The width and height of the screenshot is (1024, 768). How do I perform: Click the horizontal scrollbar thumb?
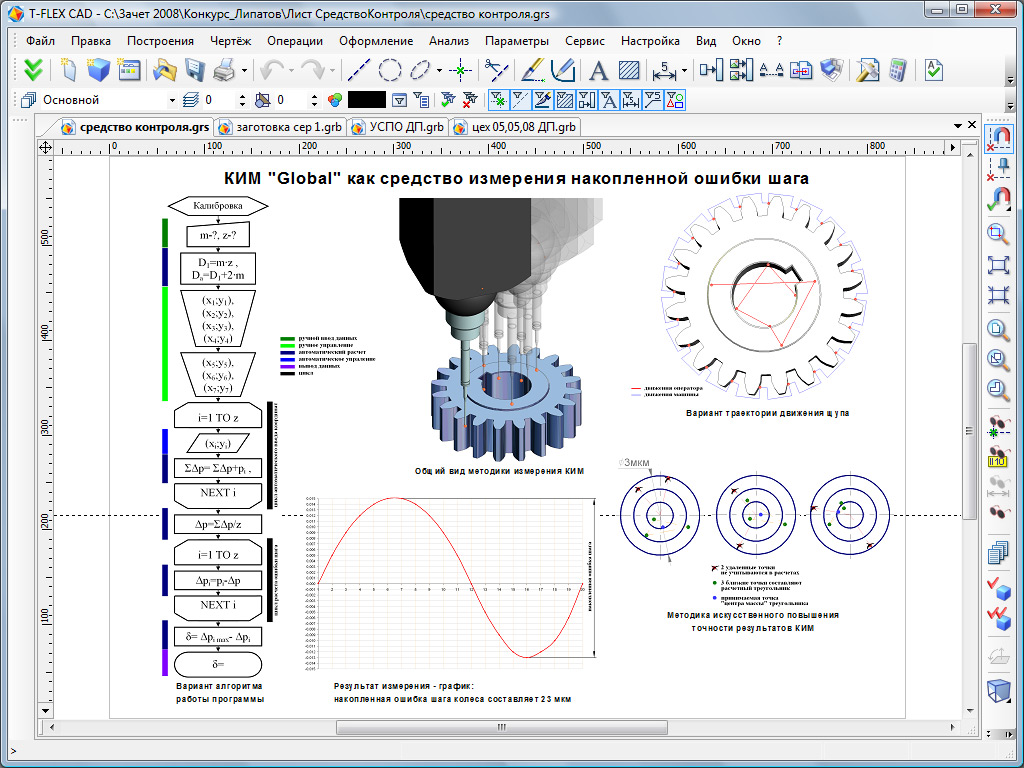pos(502,727)
